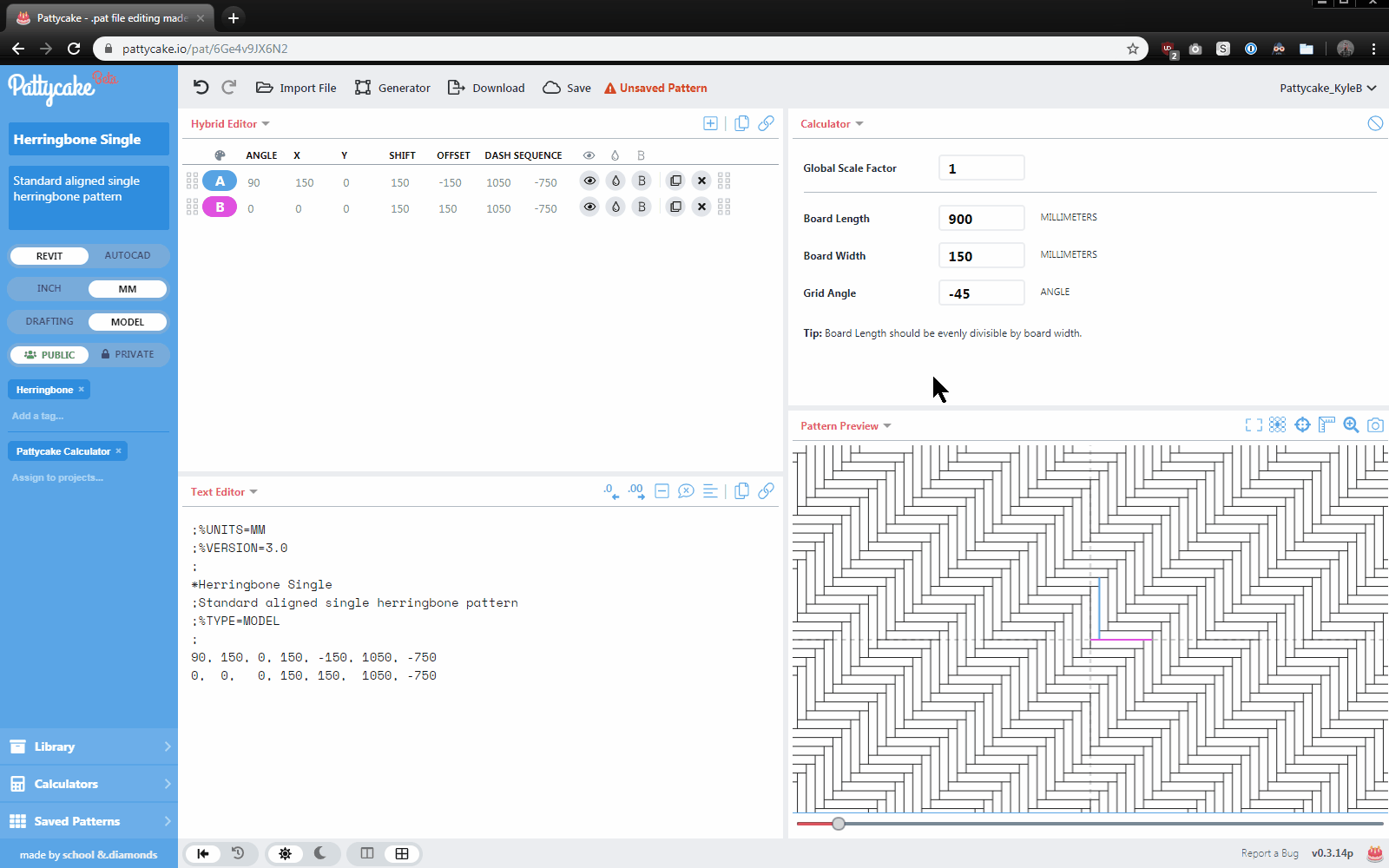1389x868 pixels.
Task: Click the align text icon in Text Editor
Action: coord(710,491)
